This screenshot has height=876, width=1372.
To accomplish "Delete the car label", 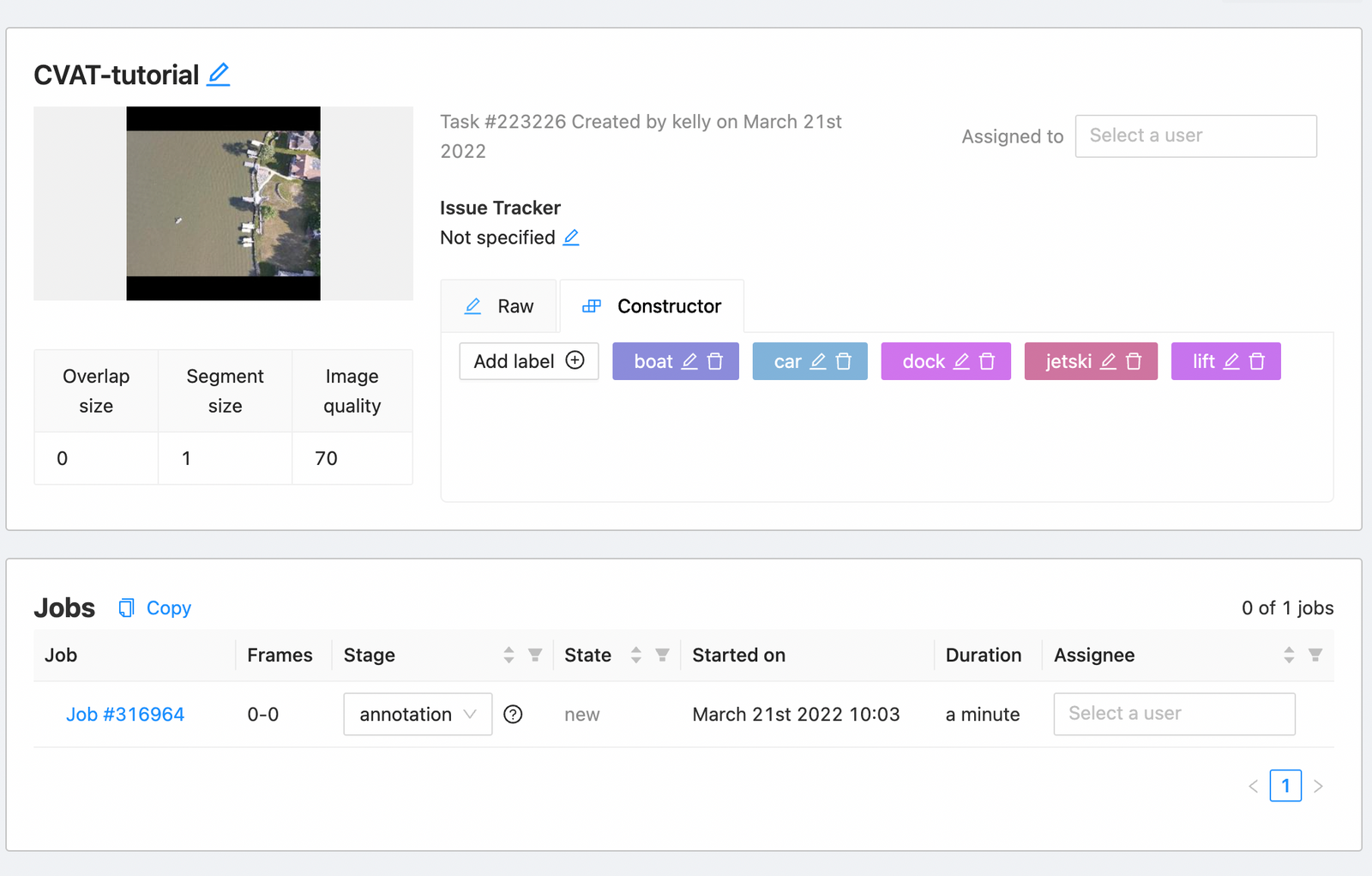I will [843, 361].
